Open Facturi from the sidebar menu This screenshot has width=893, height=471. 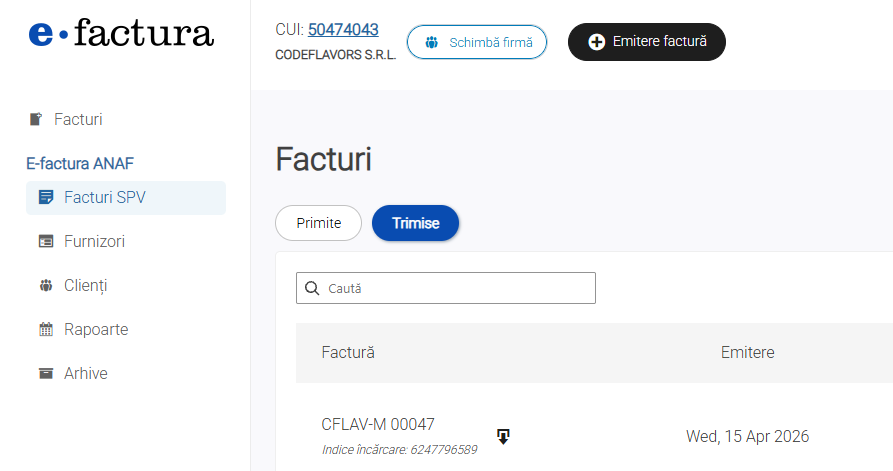click(x=78, y=120)
